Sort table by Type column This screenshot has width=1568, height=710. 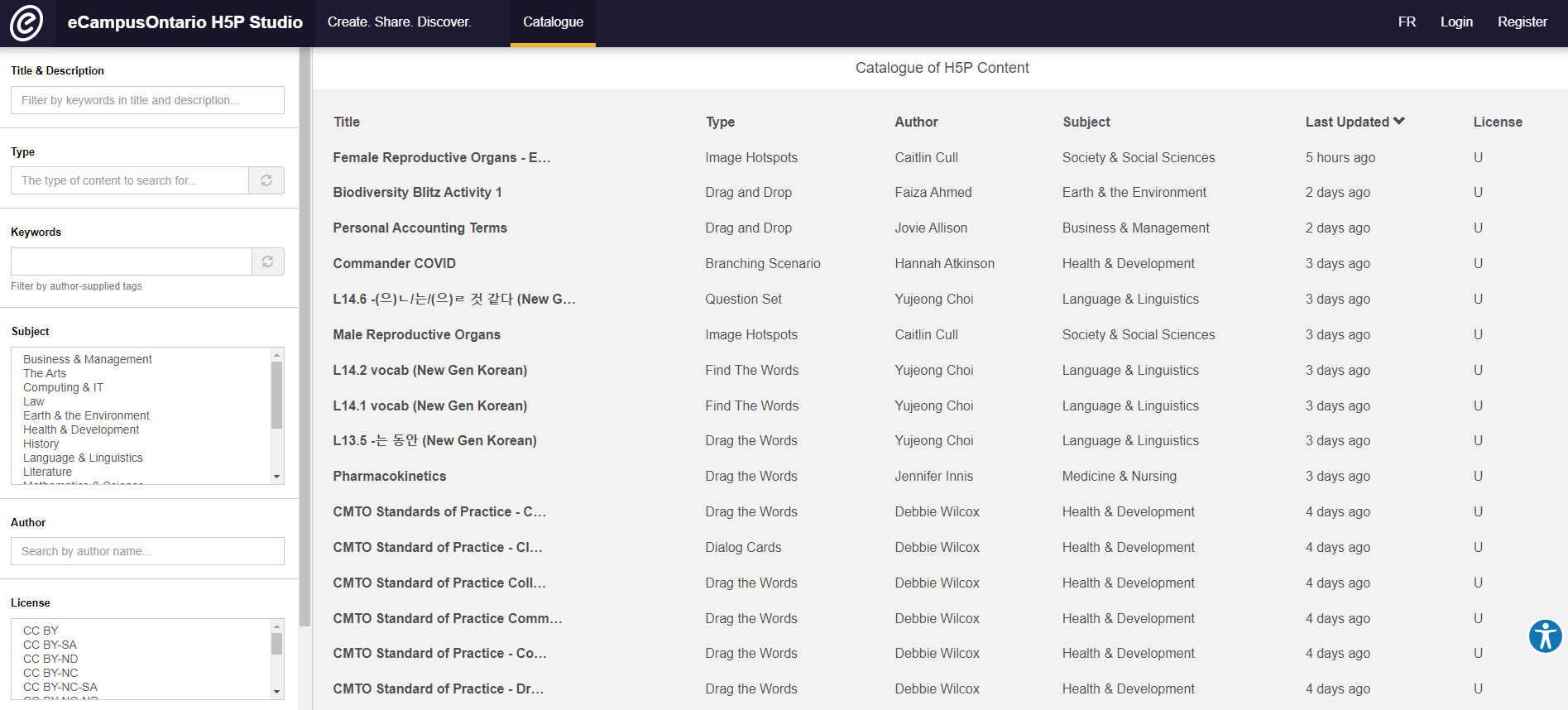pos(720,122)
